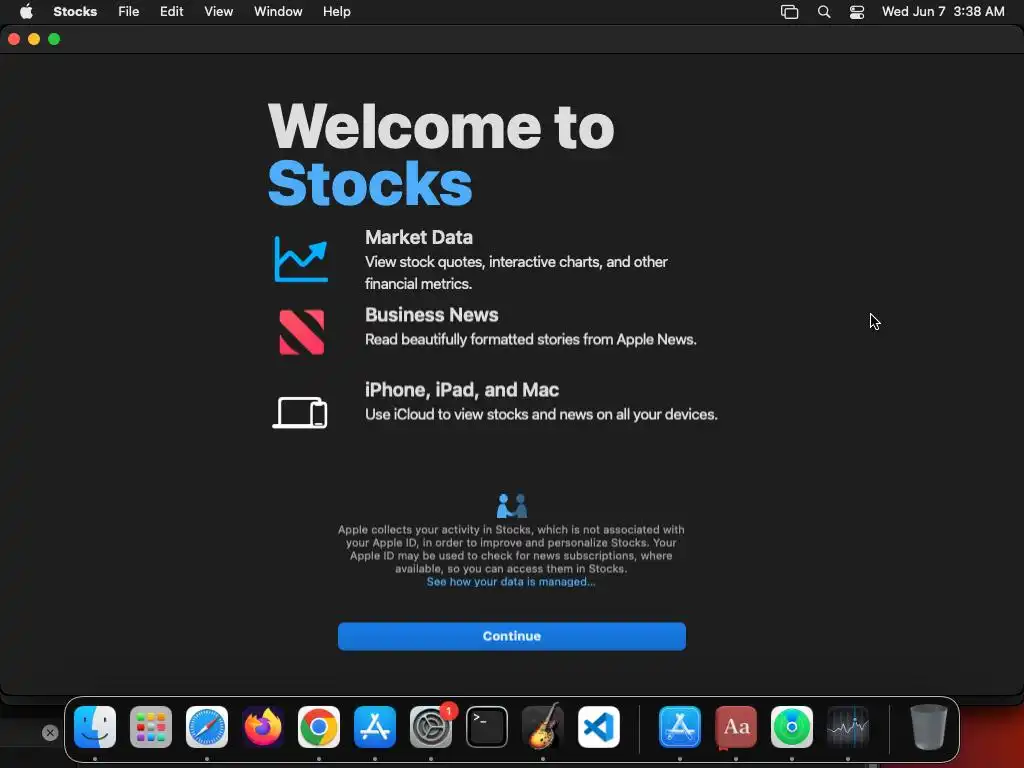This screenshot has width=1024, height=768.
Task: Open App Store icon next to Dictionary
Action: (x=680, y=727)
